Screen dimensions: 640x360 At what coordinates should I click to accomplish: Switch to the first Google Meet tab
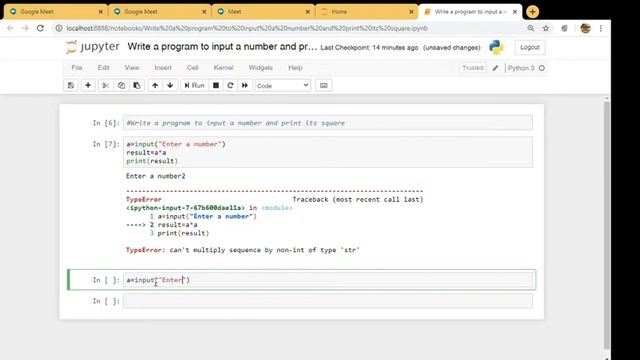point(56,12)
